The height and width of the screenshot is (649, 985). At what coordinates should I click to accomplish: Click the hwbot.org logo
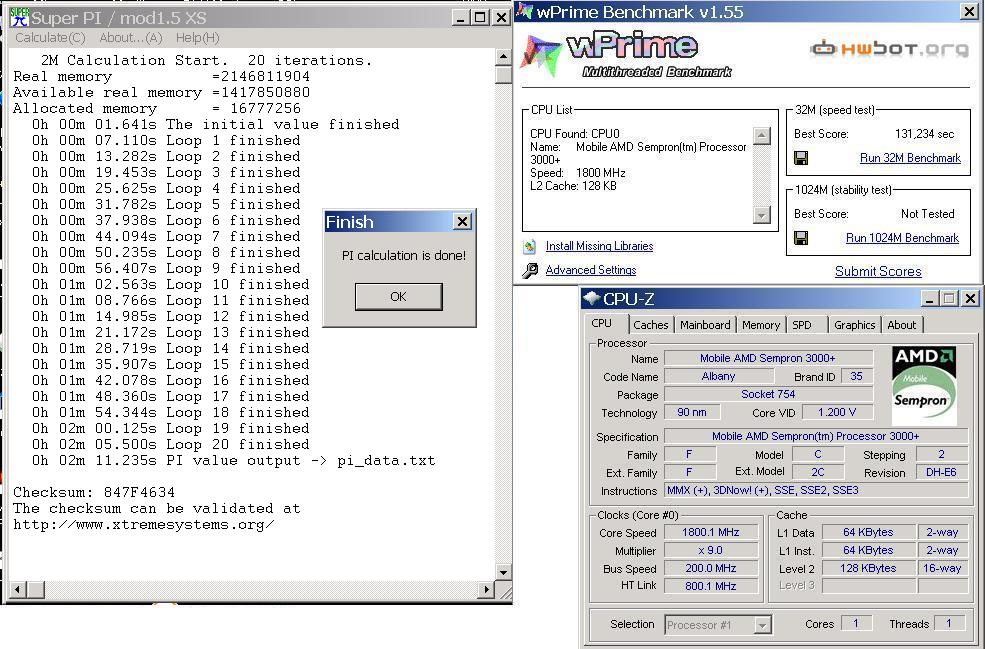coord(889,48)
